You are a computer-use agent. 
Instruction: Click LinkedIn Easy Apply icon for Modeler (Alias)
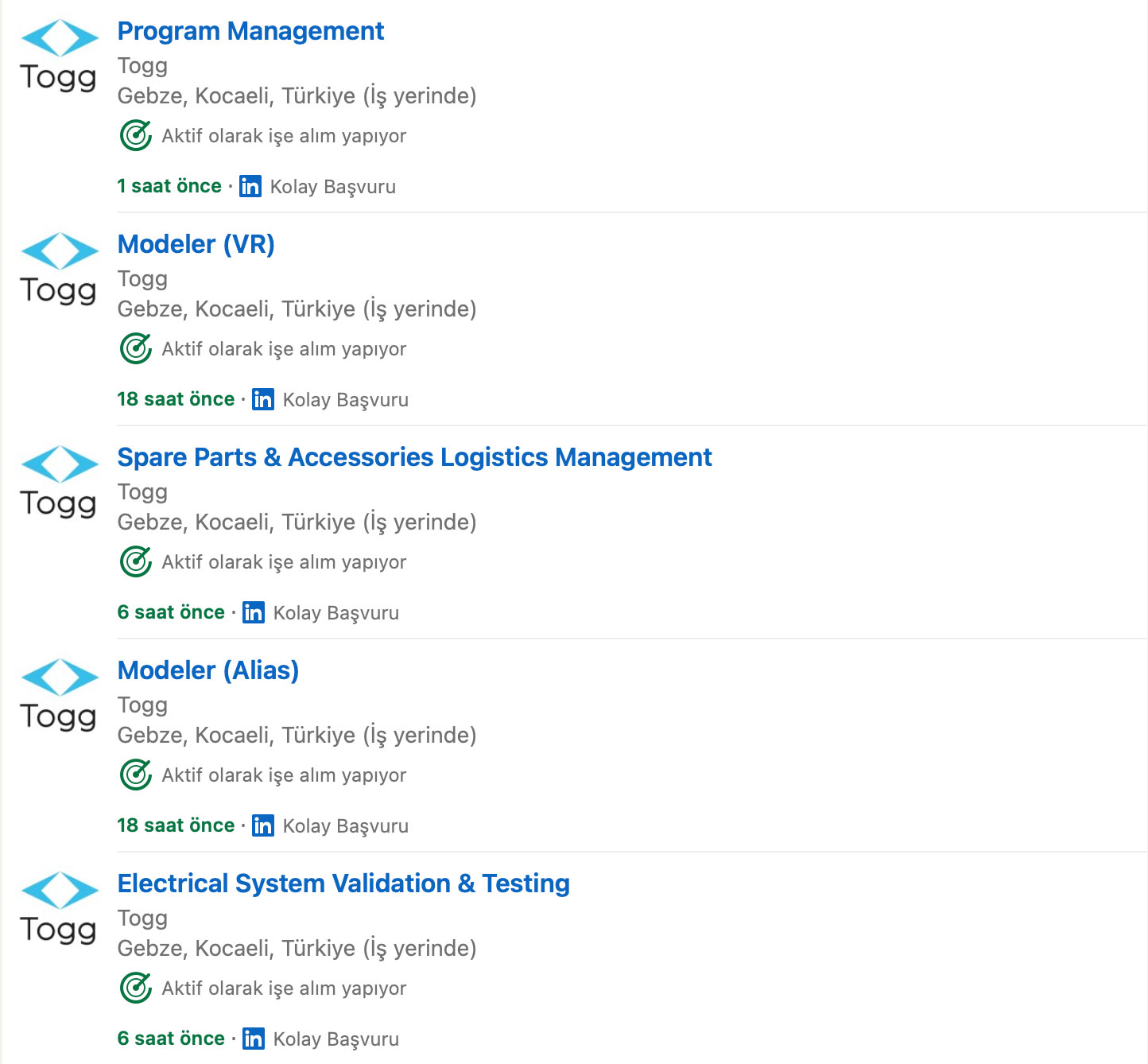click(x=263, y=825)
